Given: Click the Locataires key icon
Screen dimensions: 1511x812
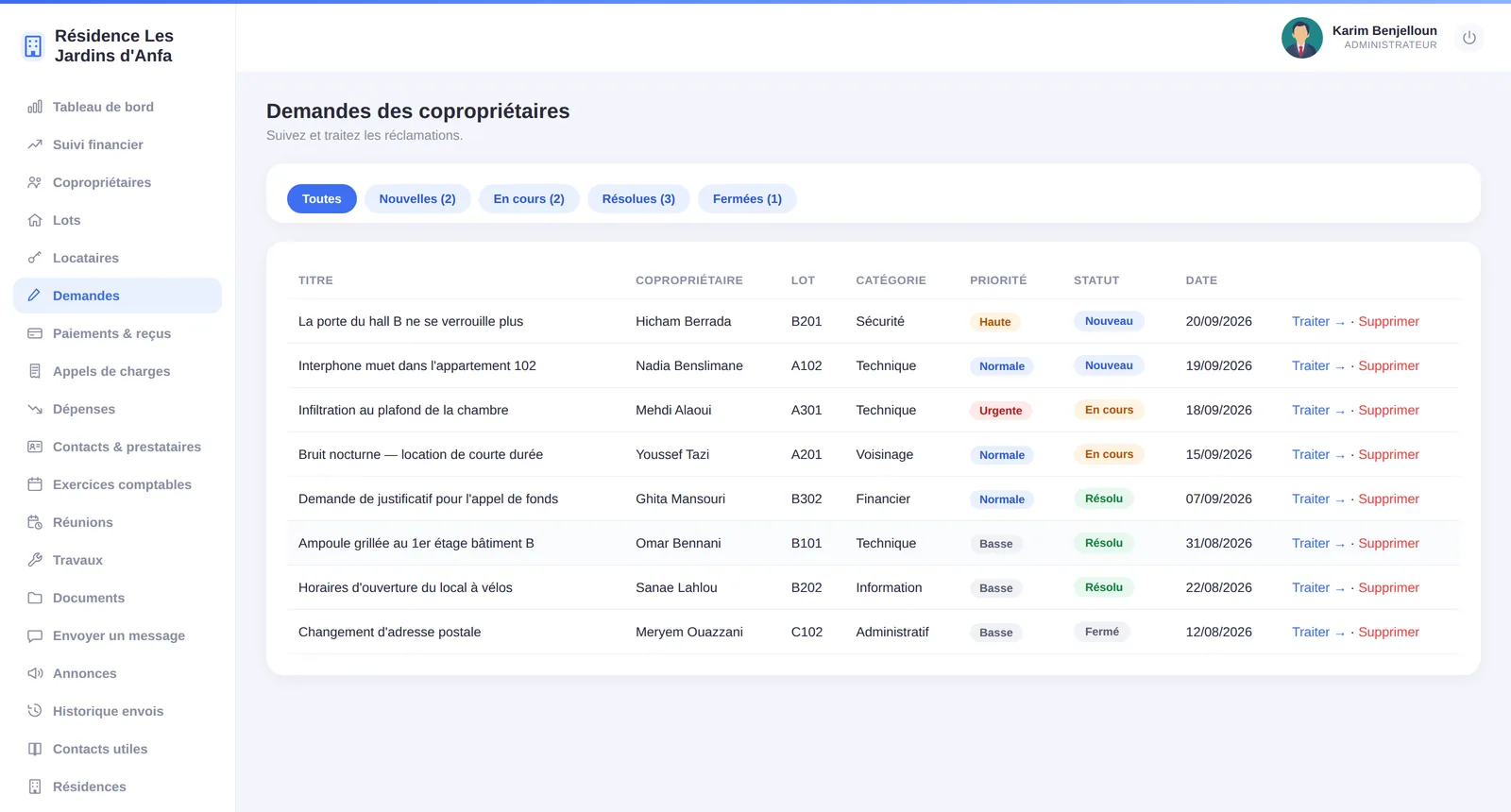Looking at the screenshot, I should (x=35, y=258).
